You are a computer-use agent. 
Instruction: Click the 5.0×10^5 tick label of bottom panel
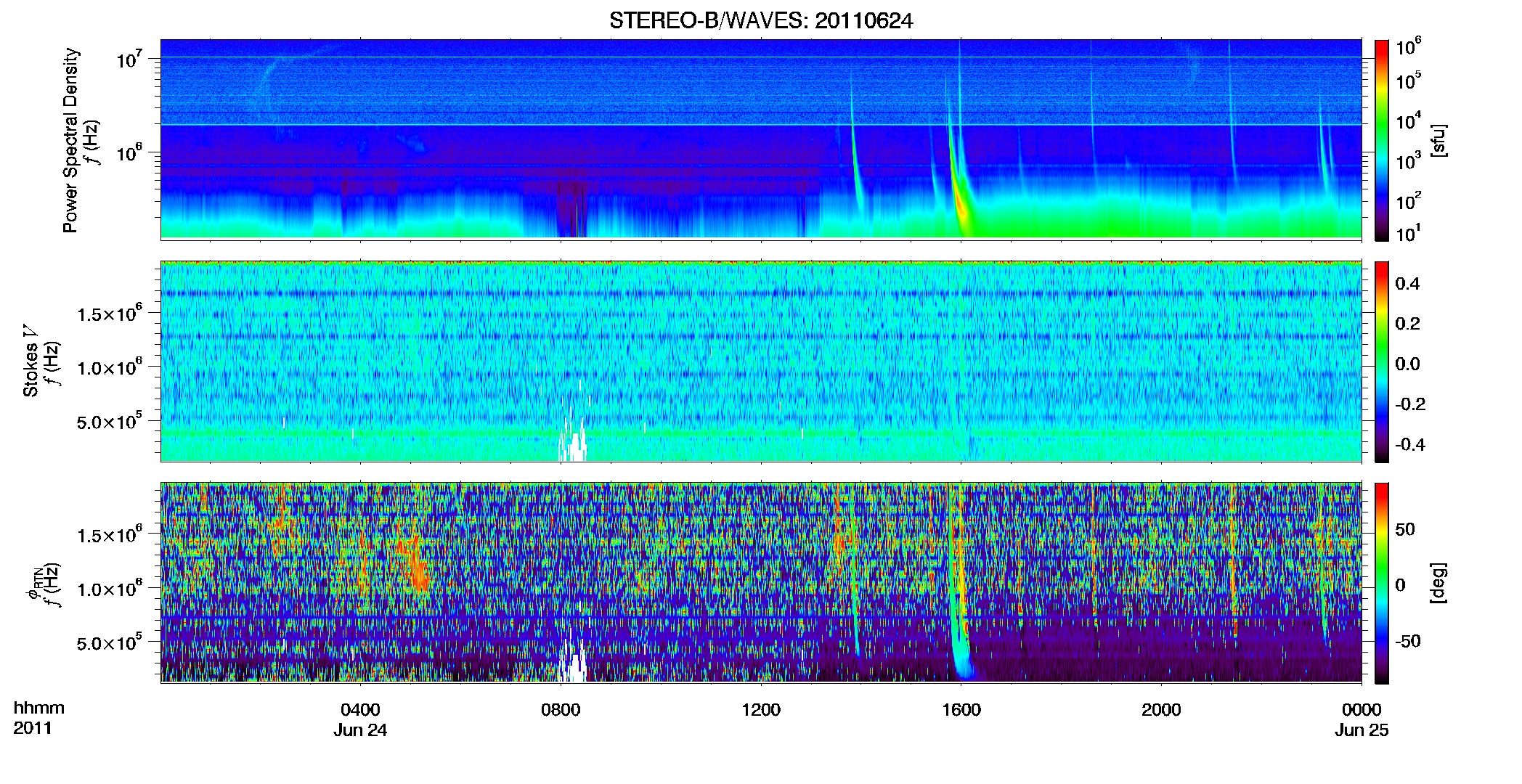[x=109, y=643]
